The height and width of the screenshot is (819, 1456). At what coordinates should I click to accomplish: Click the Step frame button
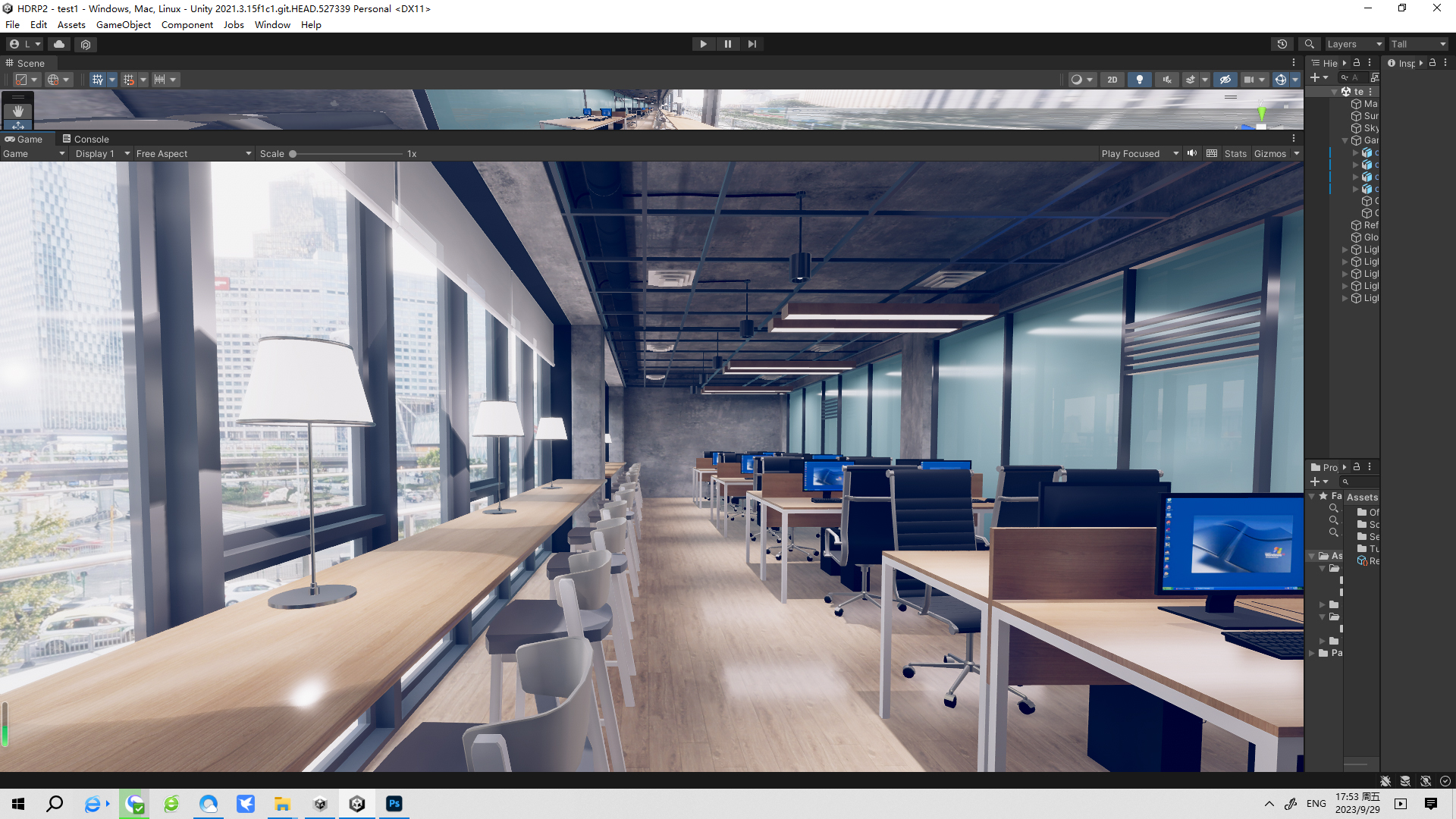coord(752,44)
